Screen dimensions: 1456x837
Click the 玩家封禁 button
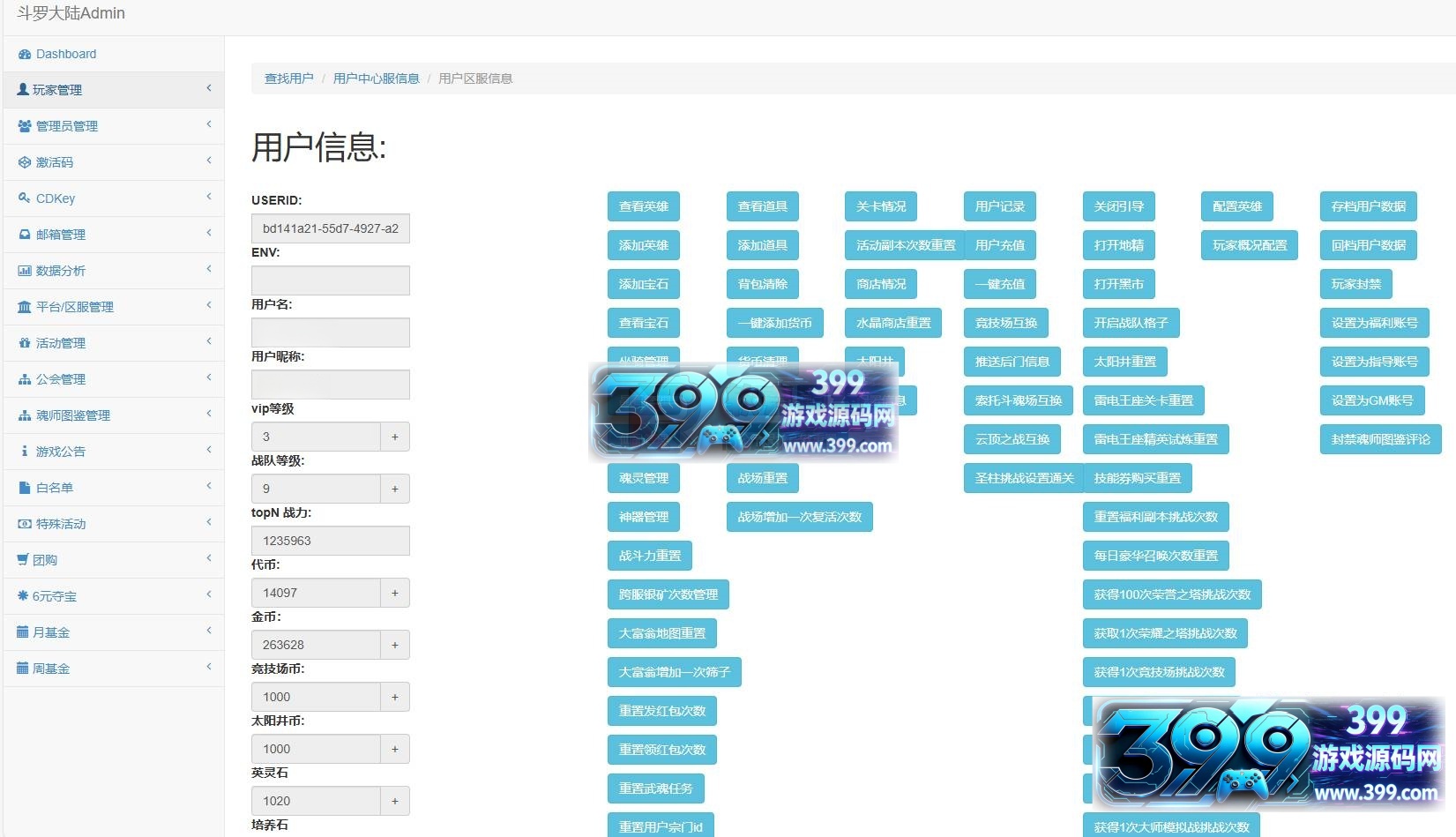(1356, 284)
